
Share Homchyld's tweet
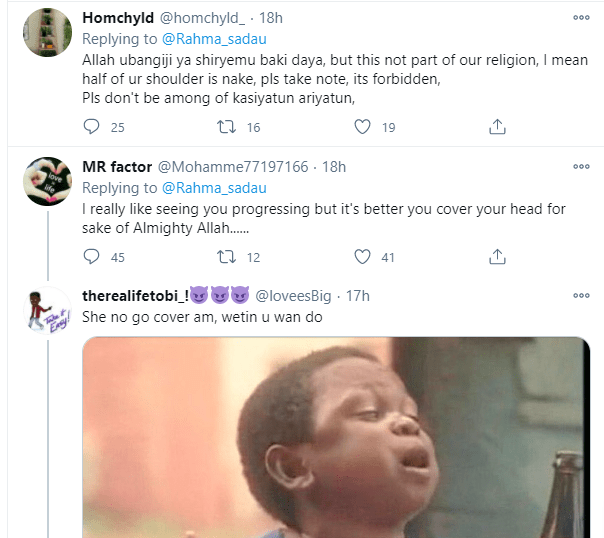tap(497, 127)
